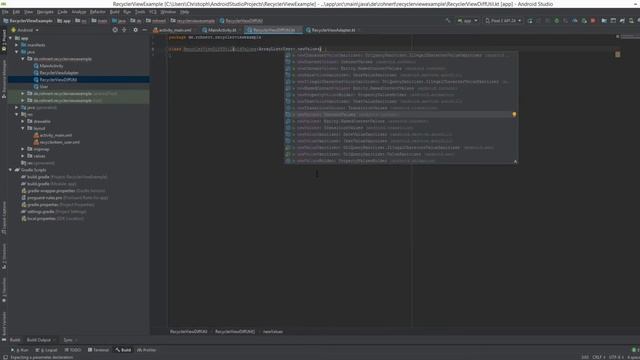Open the Navigate menu
Screen dimensions: 640x360
point(45,12)
